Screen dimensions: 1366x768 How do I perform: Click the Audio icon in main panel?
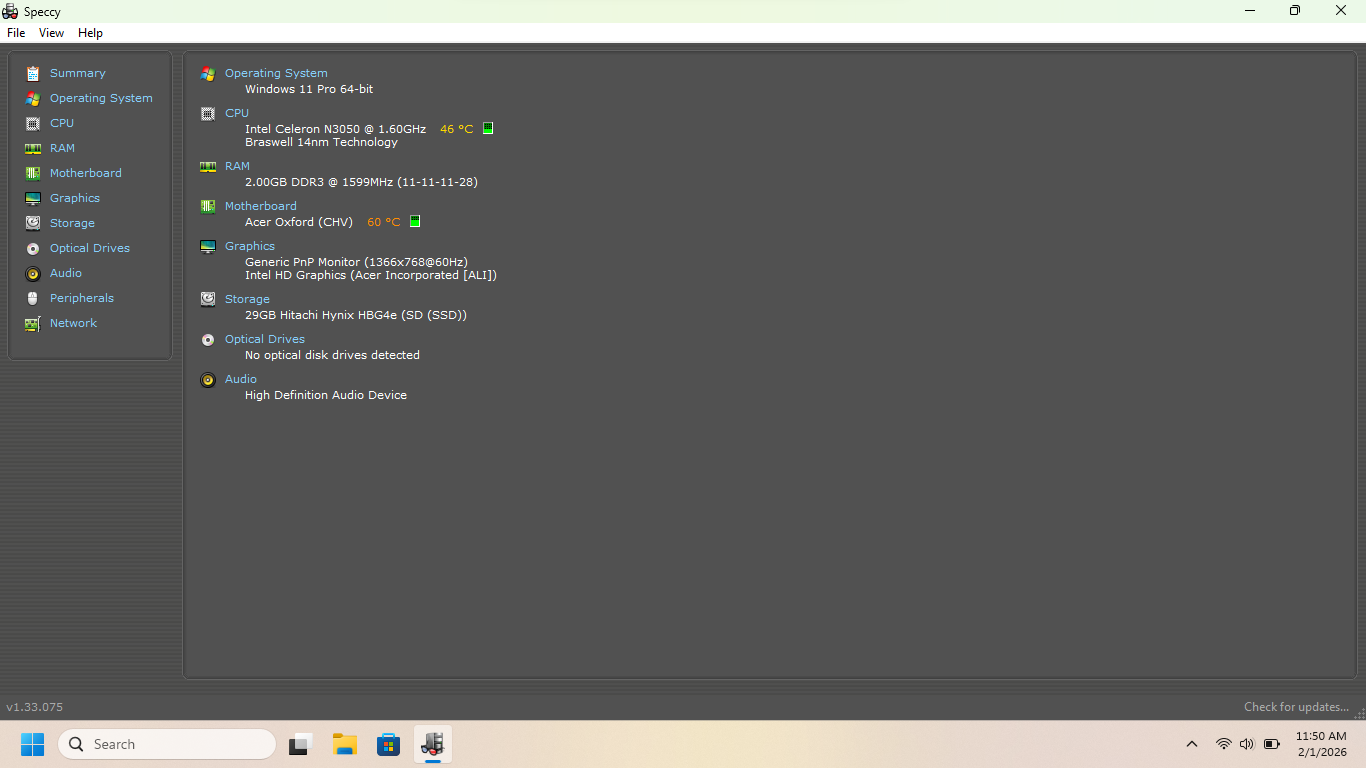pyautogui.click(x=208, y=379)
